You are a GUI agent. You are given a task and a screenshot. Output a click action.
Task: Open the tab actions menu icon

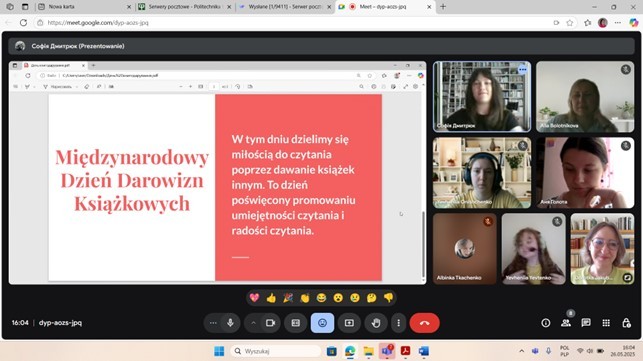(x=25, y=7)
